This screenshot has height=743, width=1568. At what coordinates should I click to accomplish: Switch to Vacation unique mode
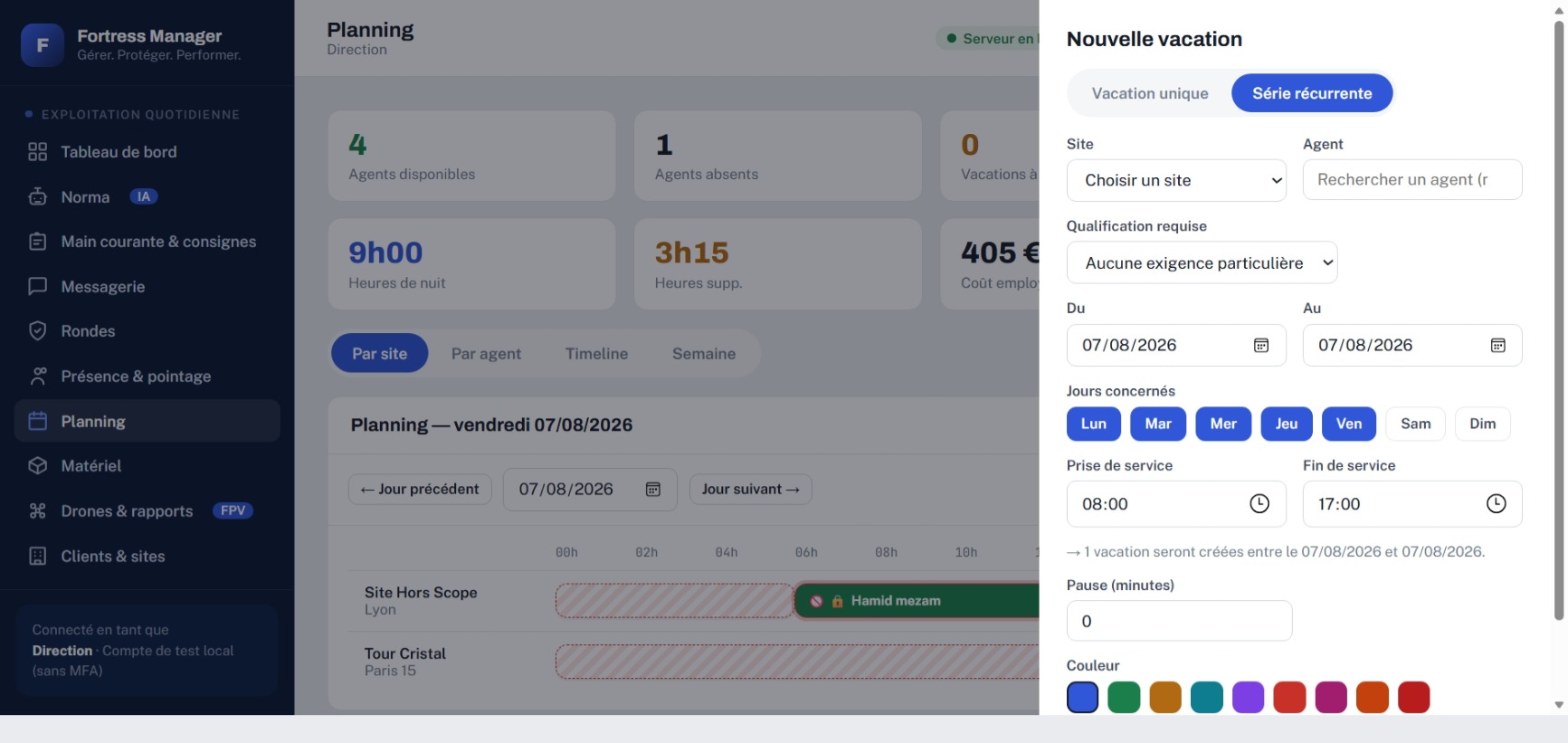point(1150,93)
